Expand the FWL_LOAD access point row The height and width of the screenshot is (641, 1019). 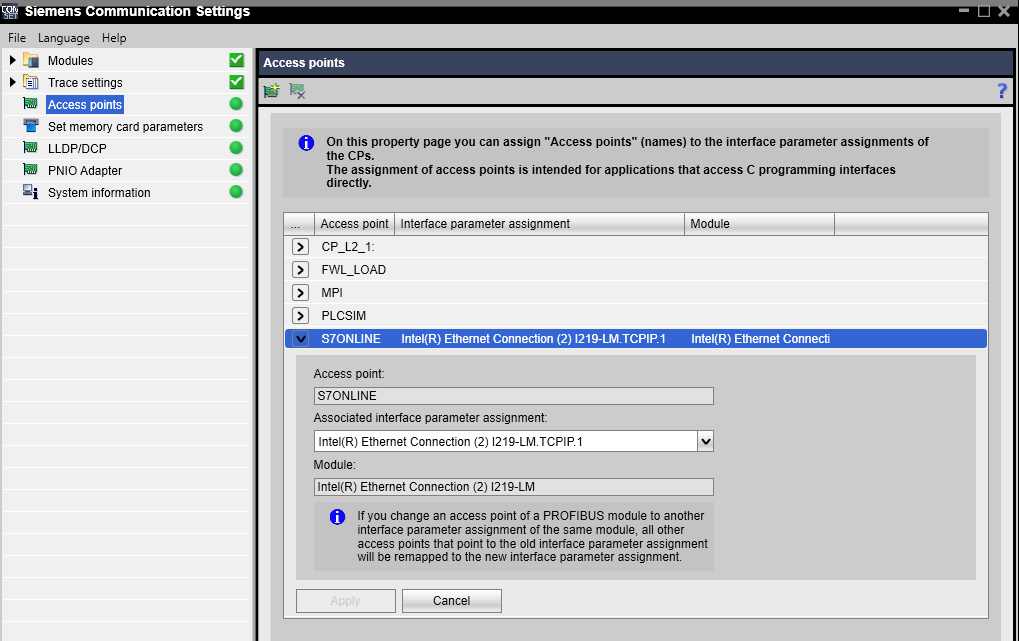coord(300,270)
